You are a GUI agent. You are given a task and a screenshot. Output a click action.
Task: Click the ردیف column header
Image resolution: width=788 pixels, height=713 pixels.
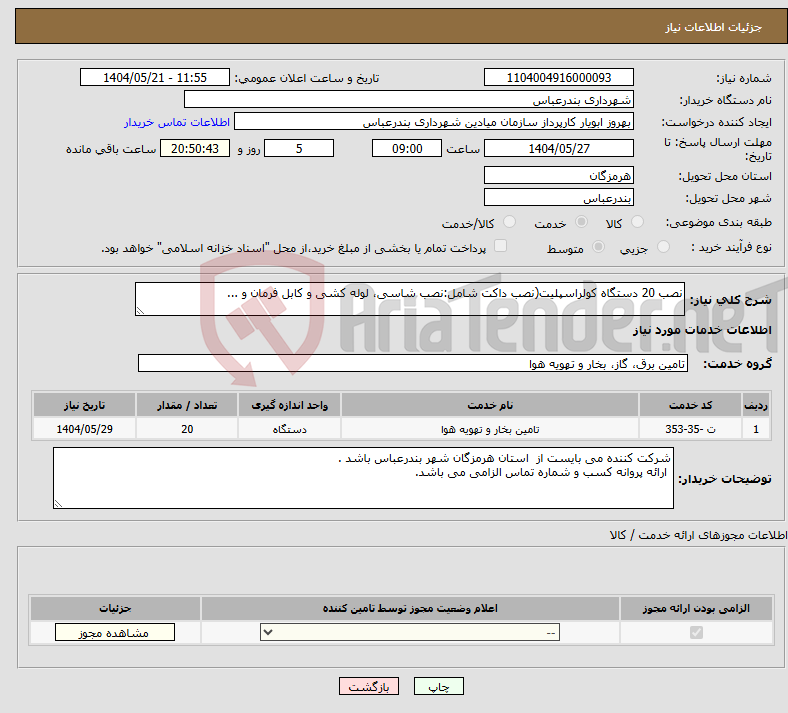[756, 405]
